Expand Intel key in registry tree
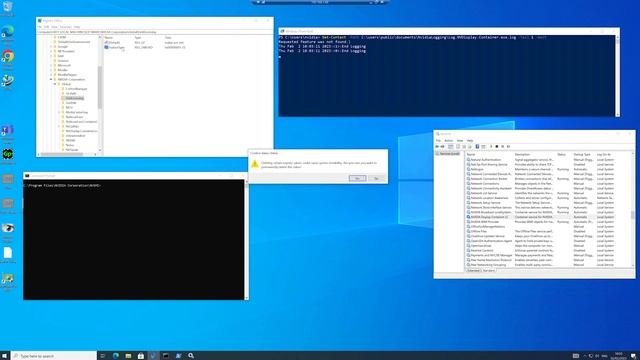This screenshot has width=640, height=360. (51, 56)
